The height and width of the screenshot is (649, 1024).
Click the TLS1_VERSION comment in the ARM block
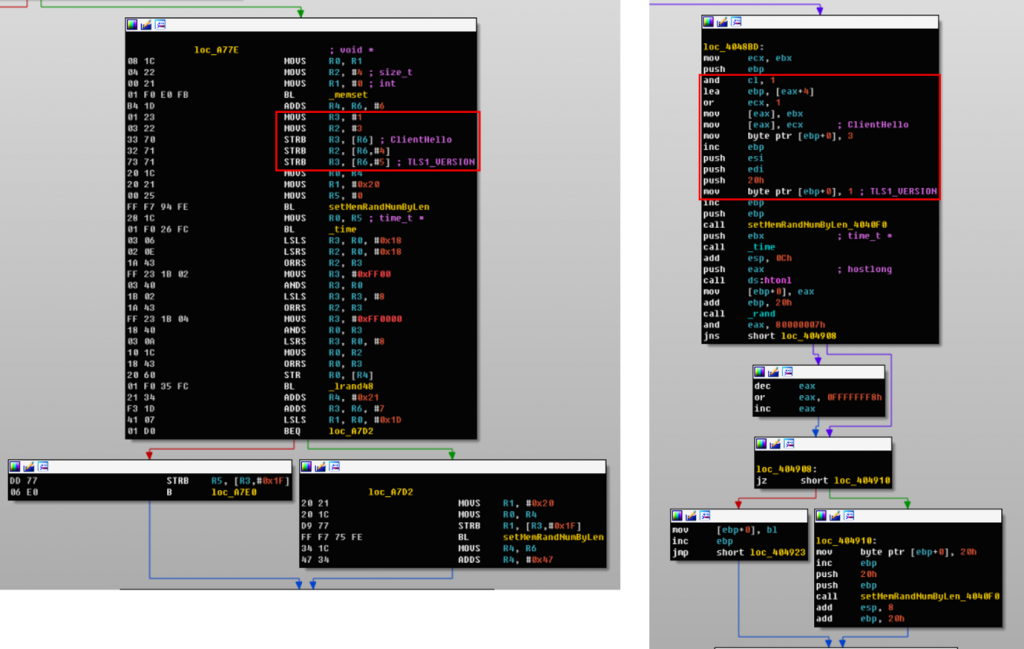441,162
